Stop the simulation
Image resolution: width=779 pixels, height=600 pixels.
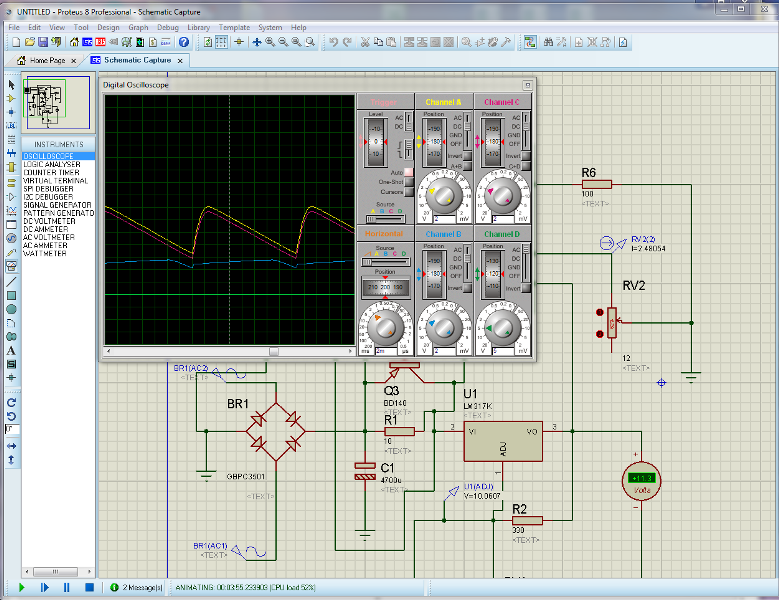[x=89, y=588]
